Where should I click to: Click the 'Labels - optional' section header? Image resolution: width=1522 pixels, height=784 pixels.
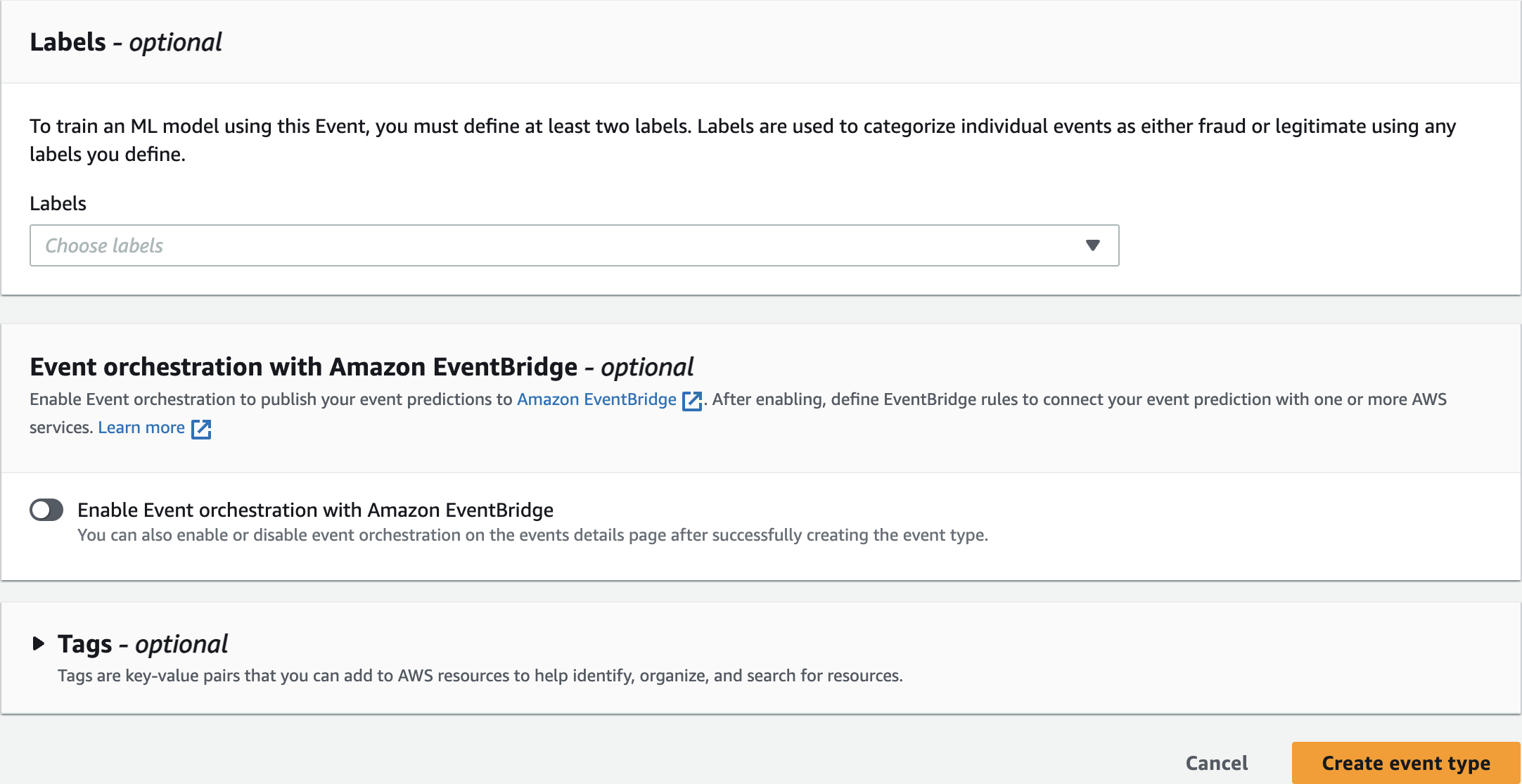click(125, 42)
